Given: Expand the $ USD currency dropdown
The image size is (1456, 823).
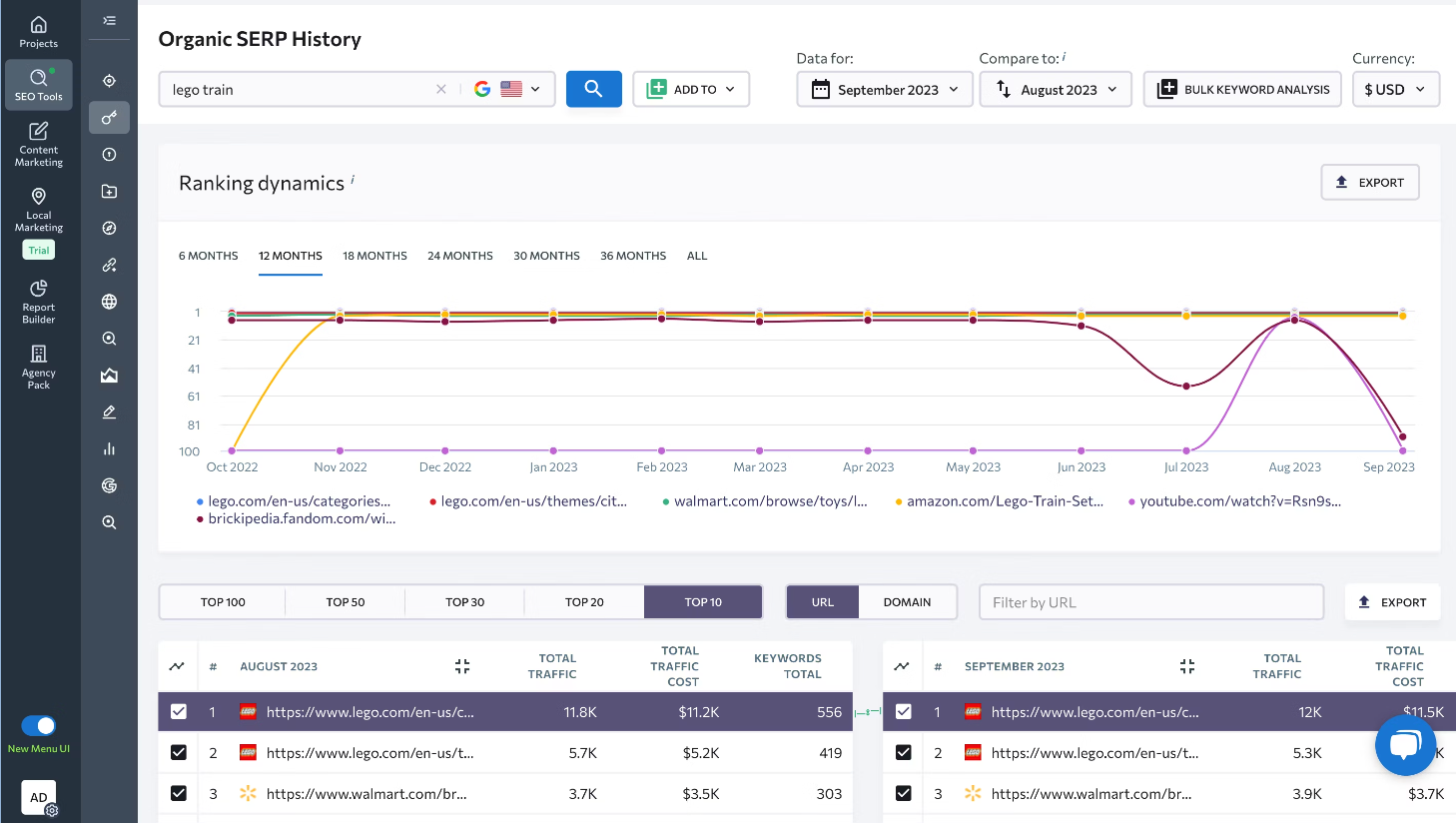Looking at the screenshot, I should (x=1395, y=89).
